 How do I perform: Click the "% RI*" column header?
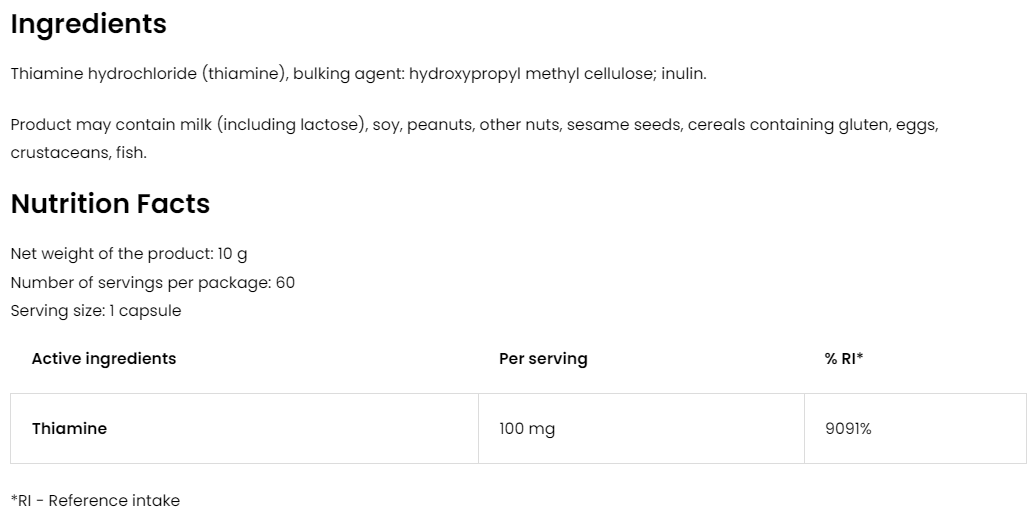(844, 358)
